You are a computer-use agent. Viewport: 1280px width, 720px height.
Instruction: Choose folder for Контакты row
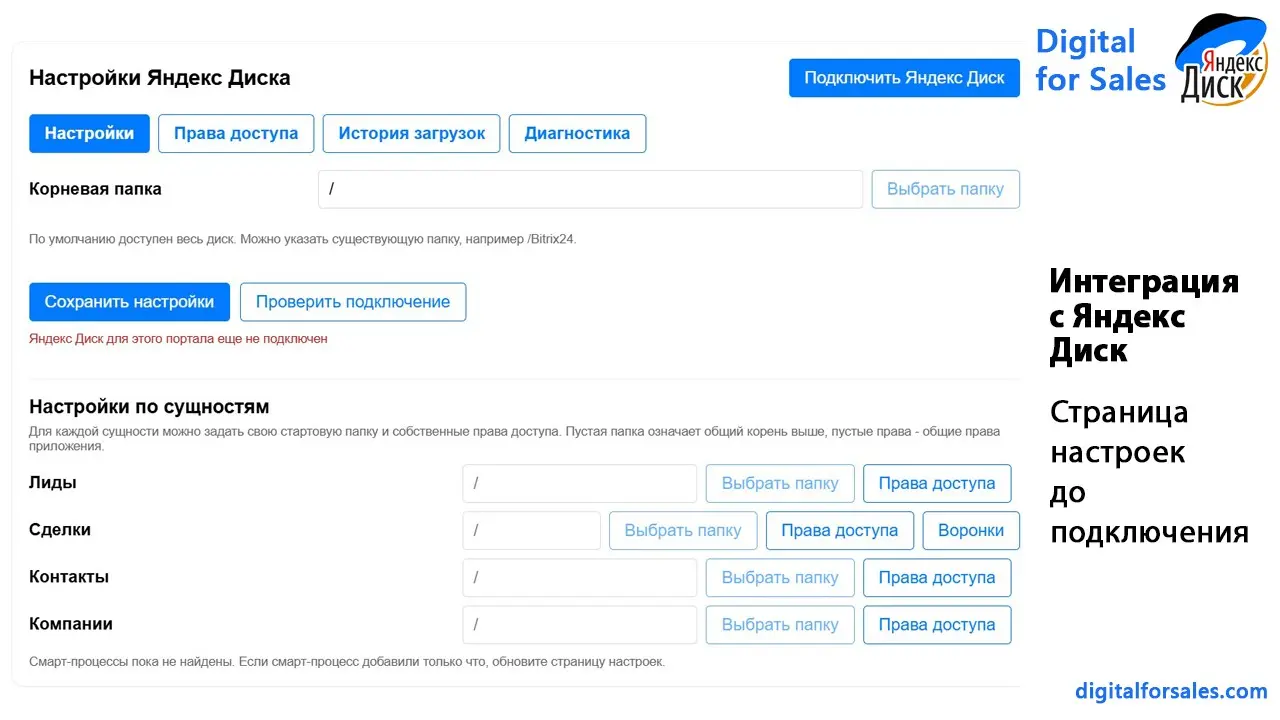[780, 578]
